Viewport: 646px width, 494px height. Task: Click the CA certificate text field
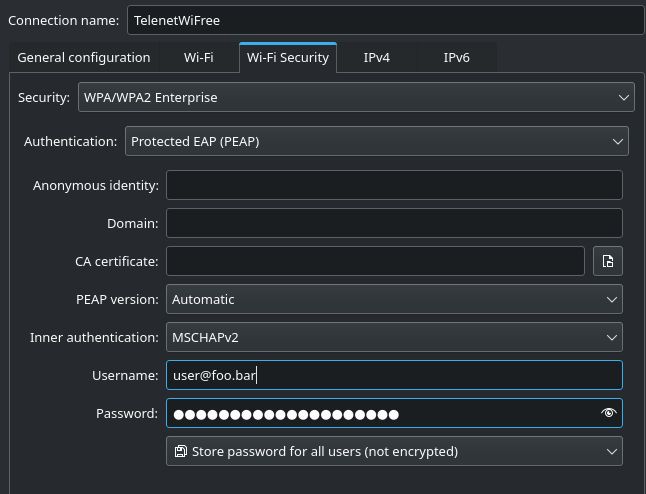[x=375, y=261]
